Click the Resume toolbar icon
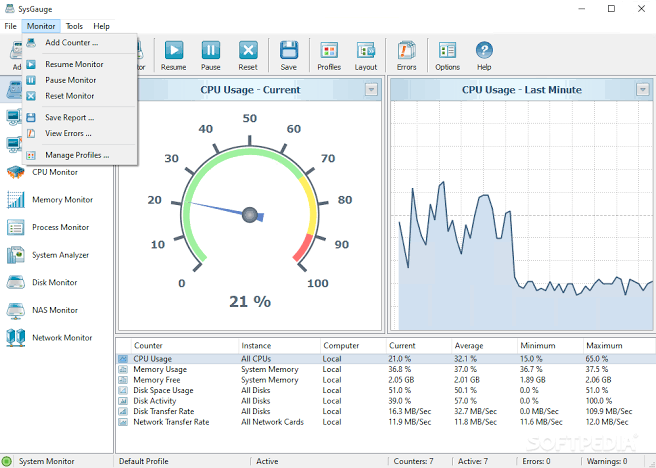This screenshot has height=468, width=656. point(174,51)
